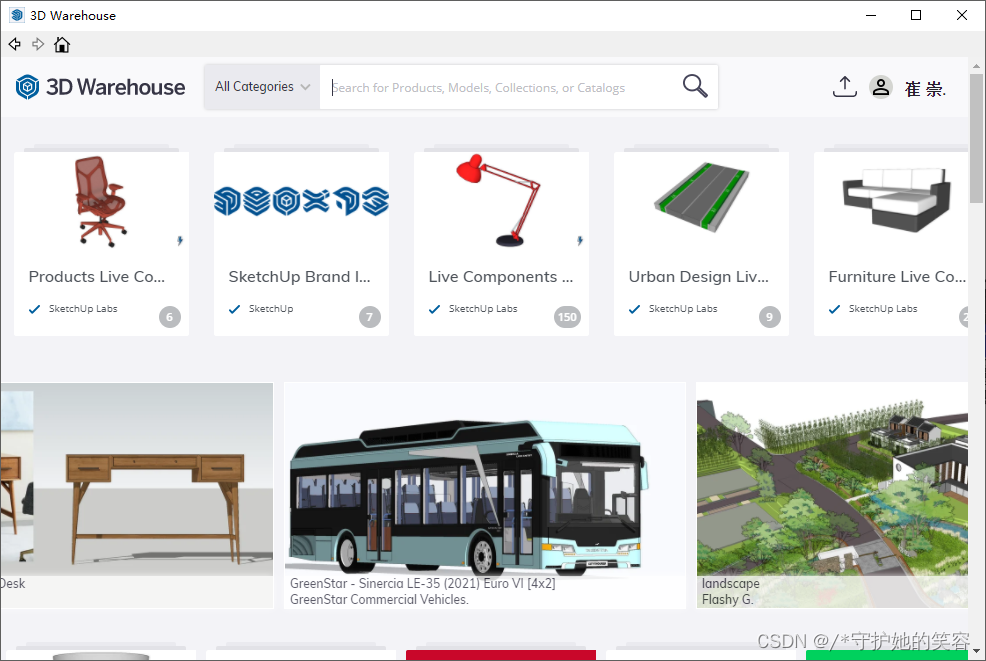Open SketchUp Labs under Live Components
986x661 pixels.
(483, 309)
